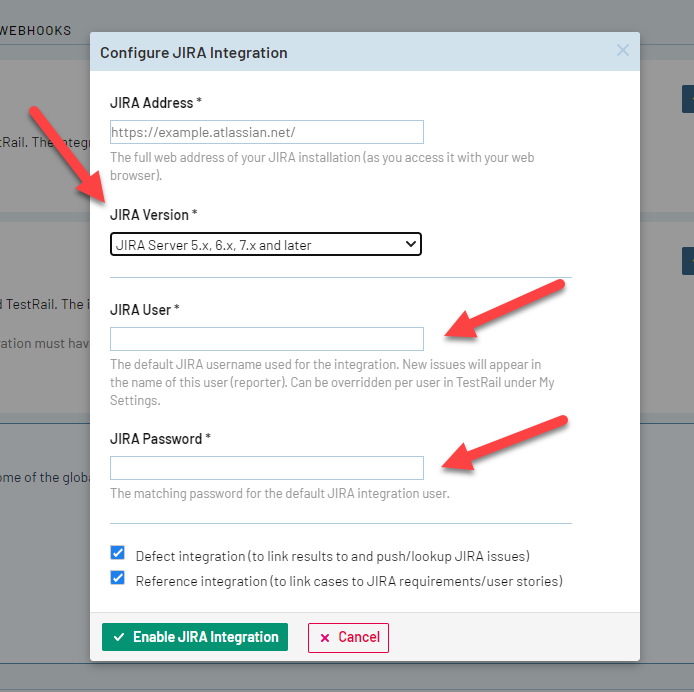This screenshot has height=692, width=694.
Task: Toggle the Defect integration checkbox
Action: pos(118,553)
